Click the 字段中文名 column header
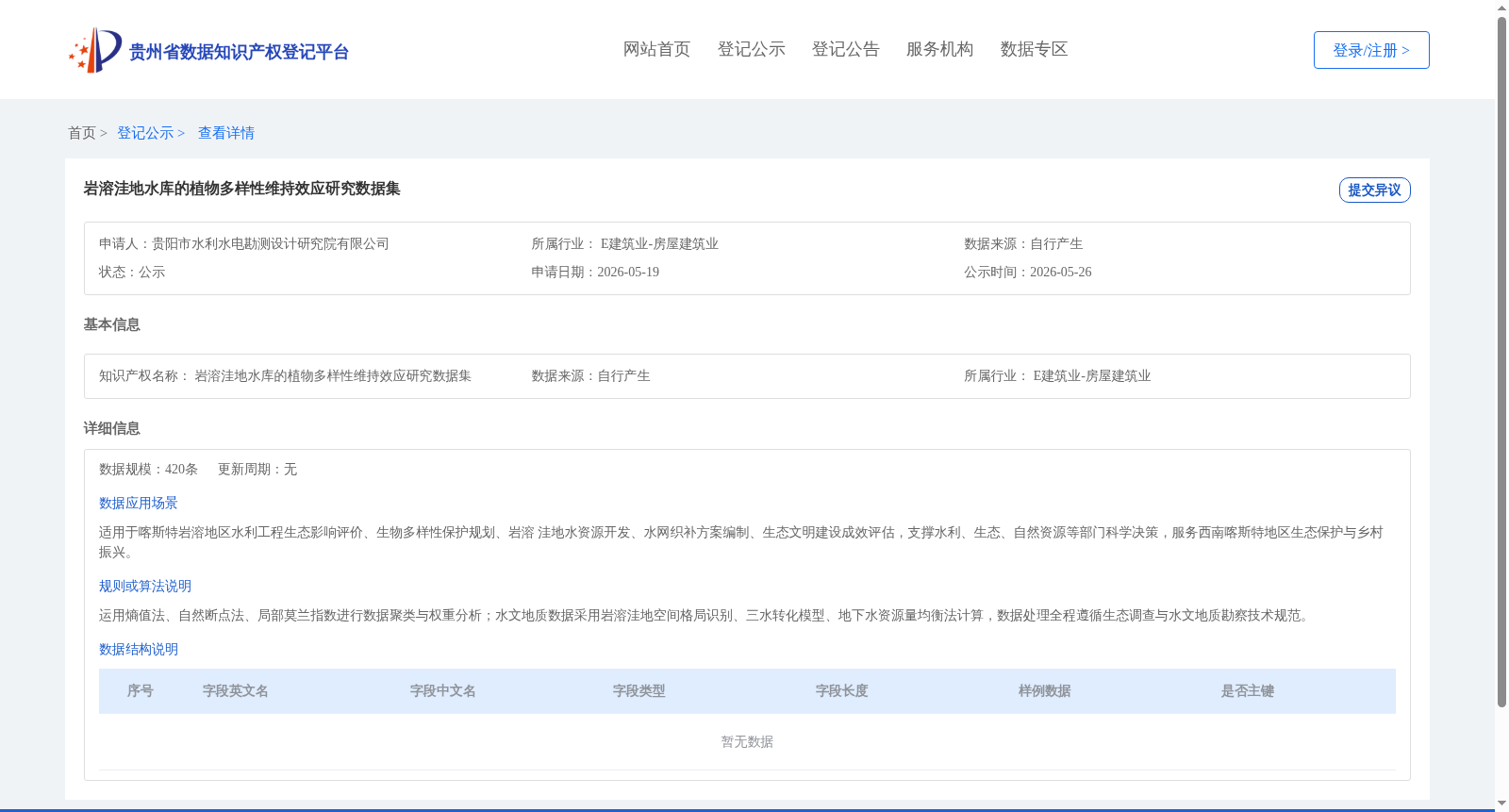Screen dimensions: 1509x812 (x=443, y=690)
